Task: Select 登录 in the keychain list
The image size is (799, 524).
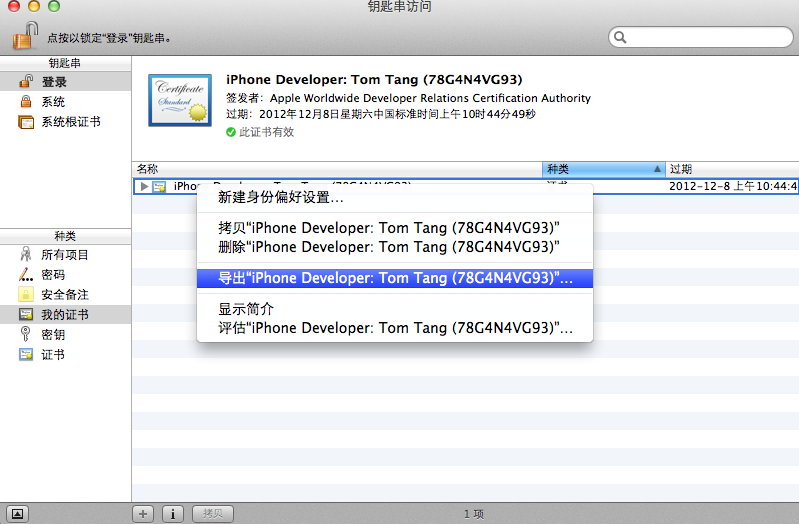Action: pyautogui.click(x=65, y=82)
